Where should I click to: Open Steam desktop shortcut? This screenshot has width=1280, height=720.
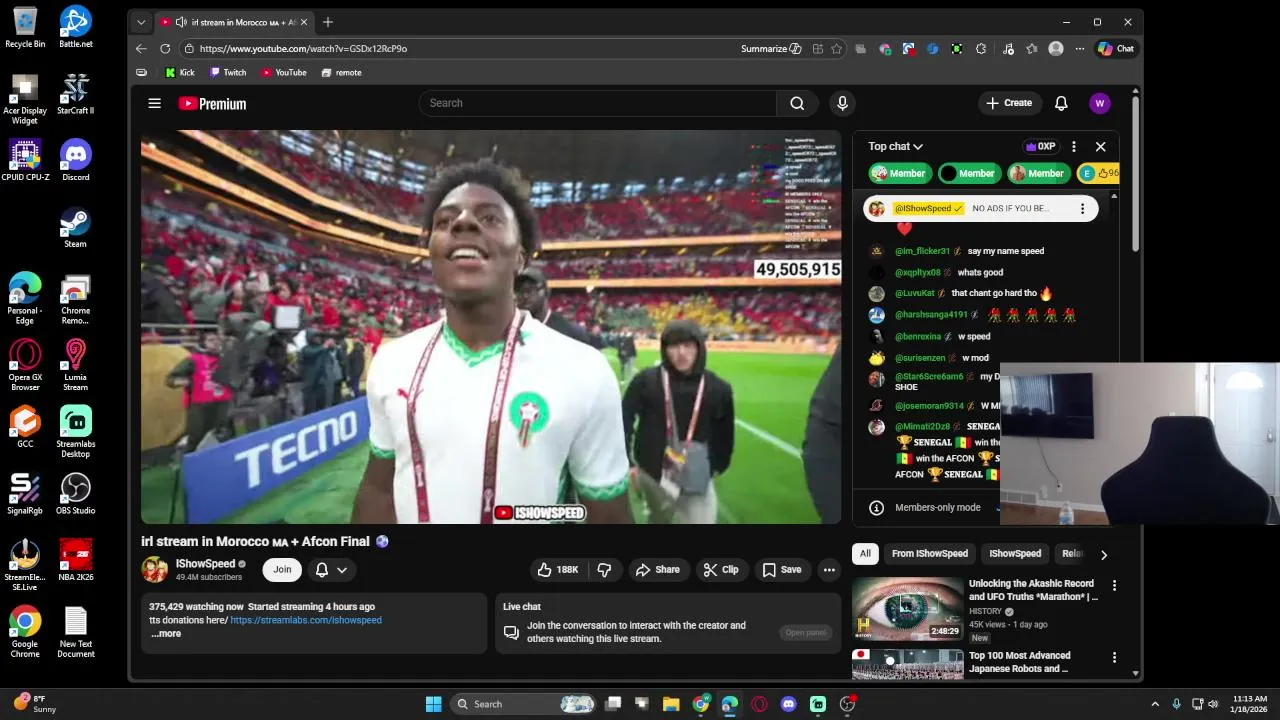76,227
